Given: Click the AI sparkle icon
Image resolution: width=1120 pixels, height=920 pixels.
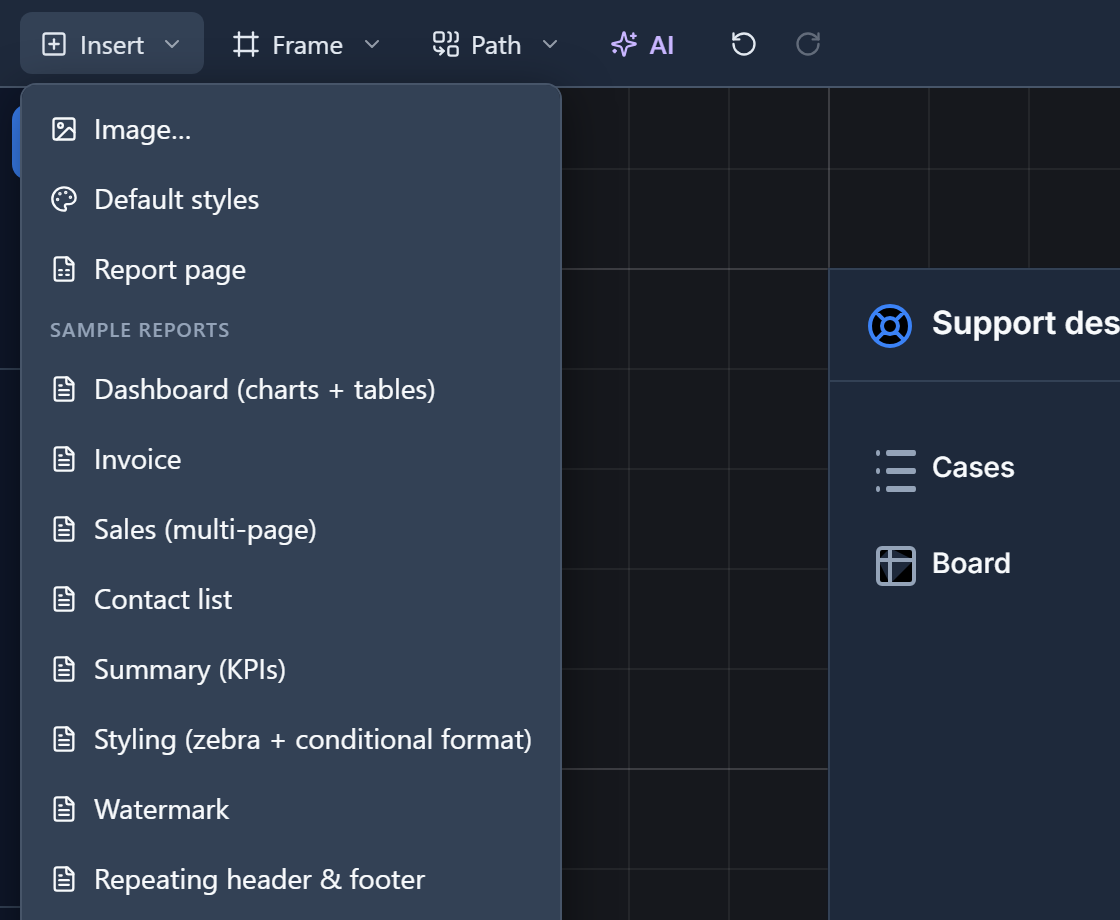Looking at the screenshot, I should (624, 44).
